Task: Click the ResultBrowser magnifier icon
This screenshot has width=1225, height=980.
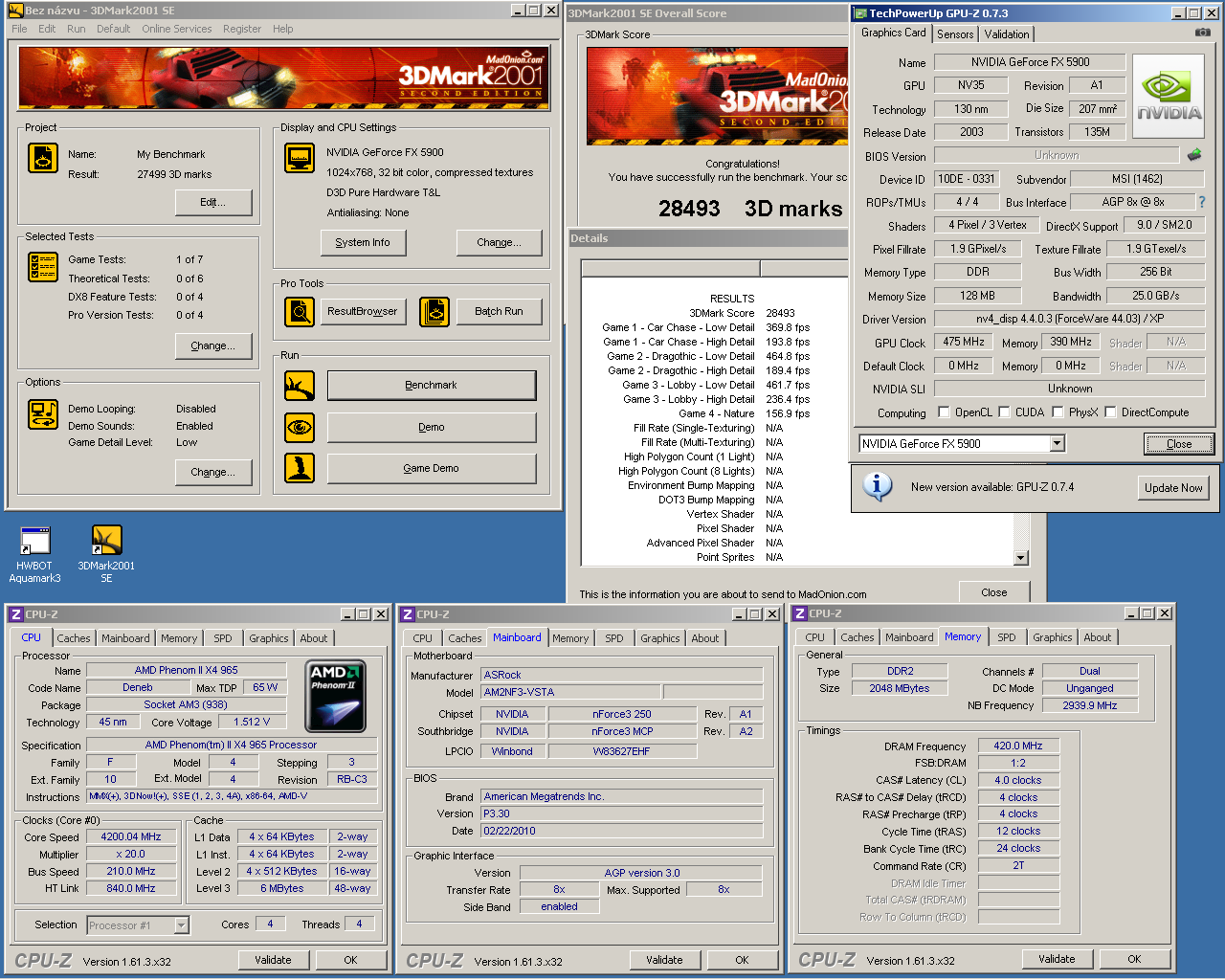Action: tap(300, 311)
